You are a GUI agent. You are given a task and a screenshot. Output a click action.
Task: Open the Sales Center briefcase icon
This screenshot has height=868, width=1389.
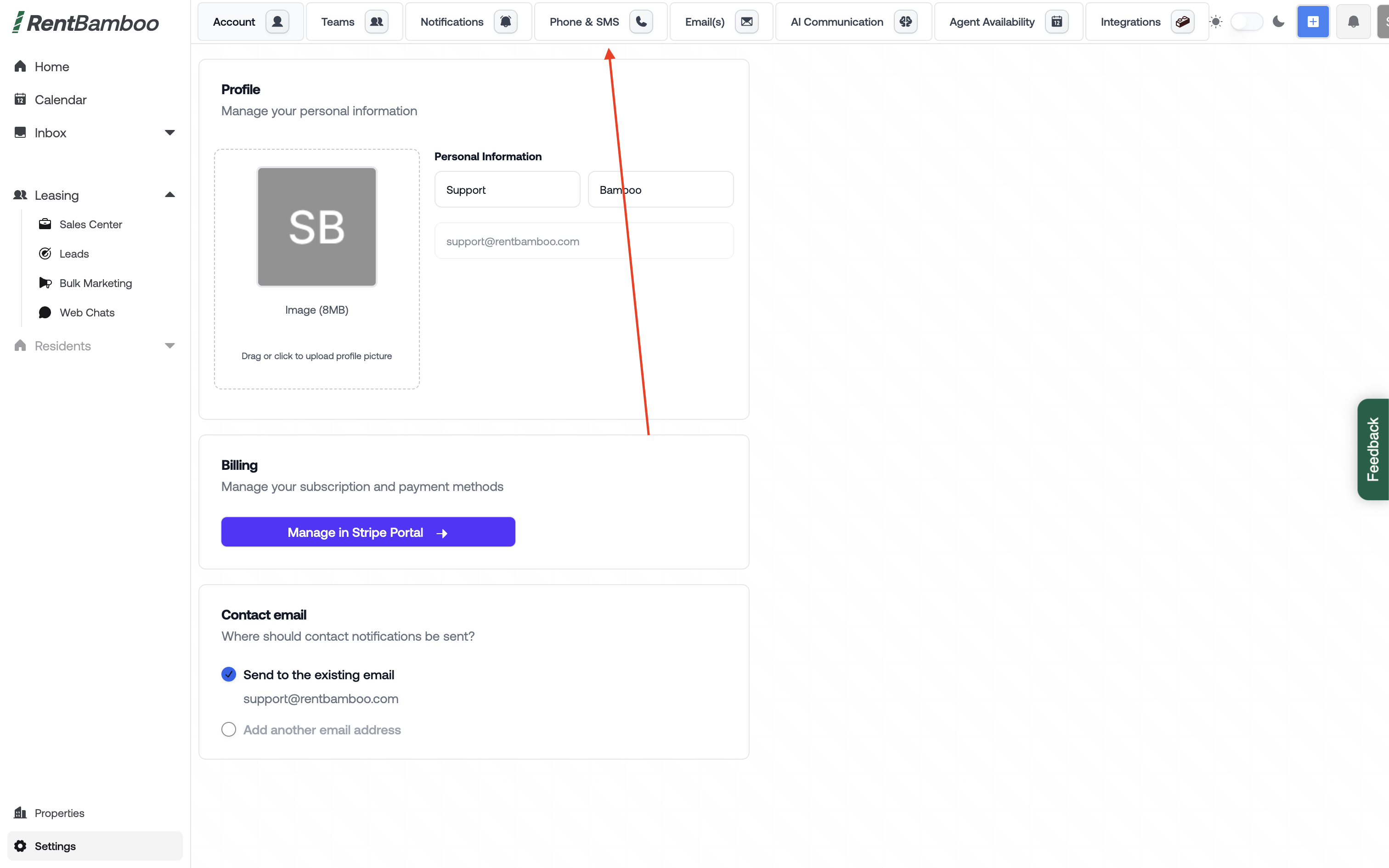point(45,224)
